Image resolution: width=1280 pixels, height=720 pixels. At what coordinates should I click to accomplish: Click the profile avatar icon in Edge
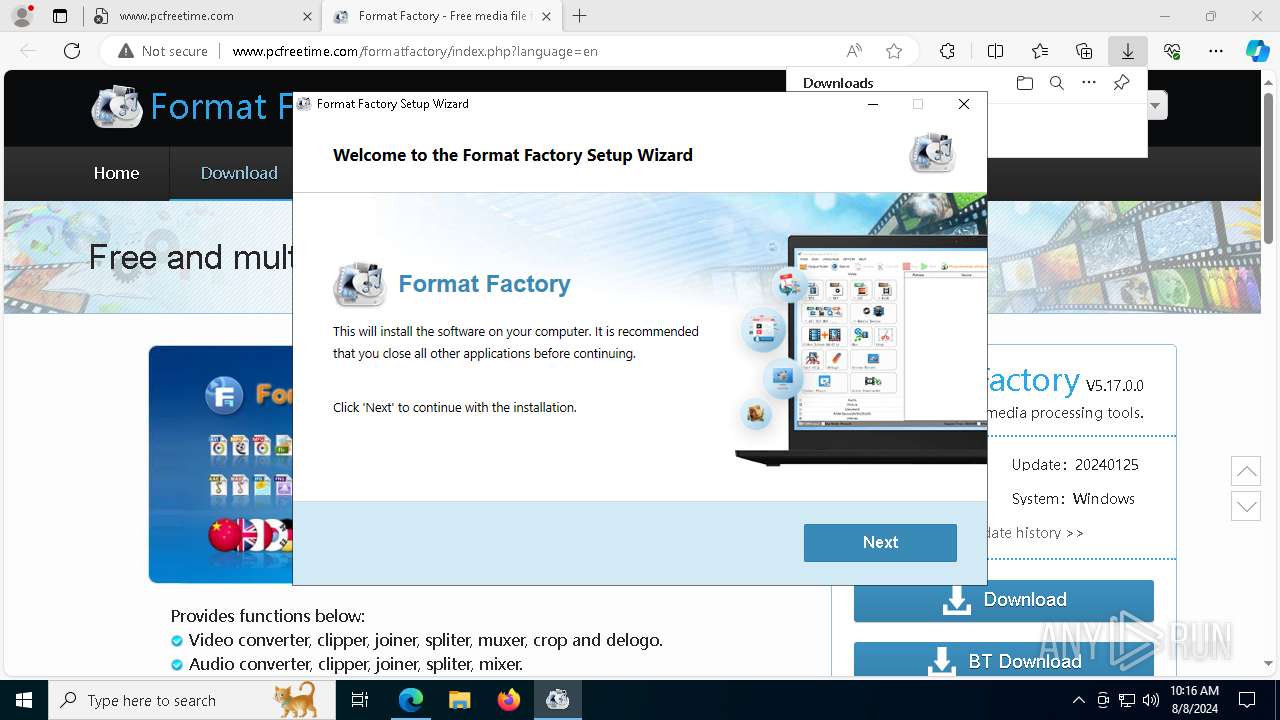coord(22,16)
